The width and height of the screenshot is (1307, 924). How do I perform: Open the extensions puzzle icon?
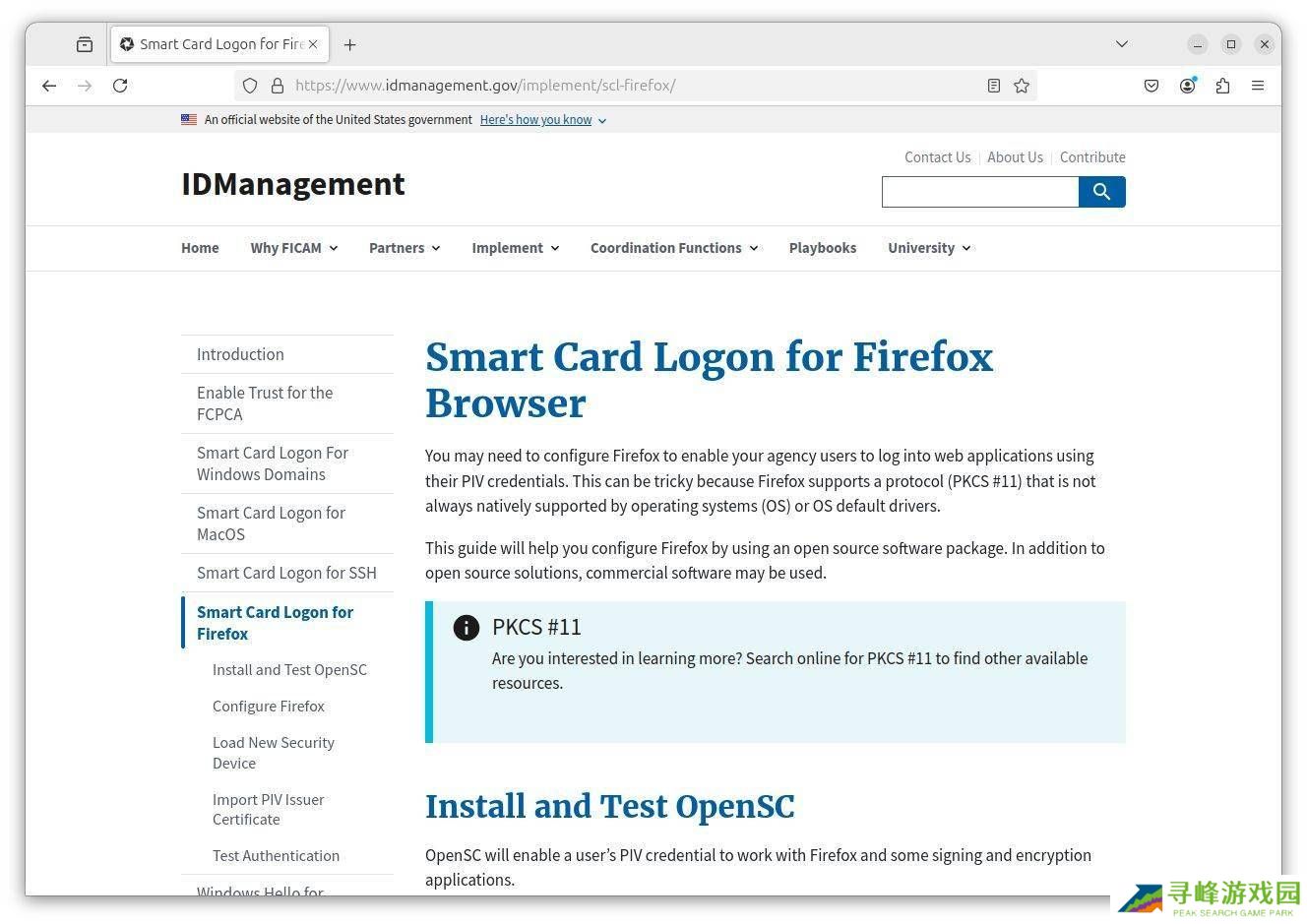pos(1222,86)
